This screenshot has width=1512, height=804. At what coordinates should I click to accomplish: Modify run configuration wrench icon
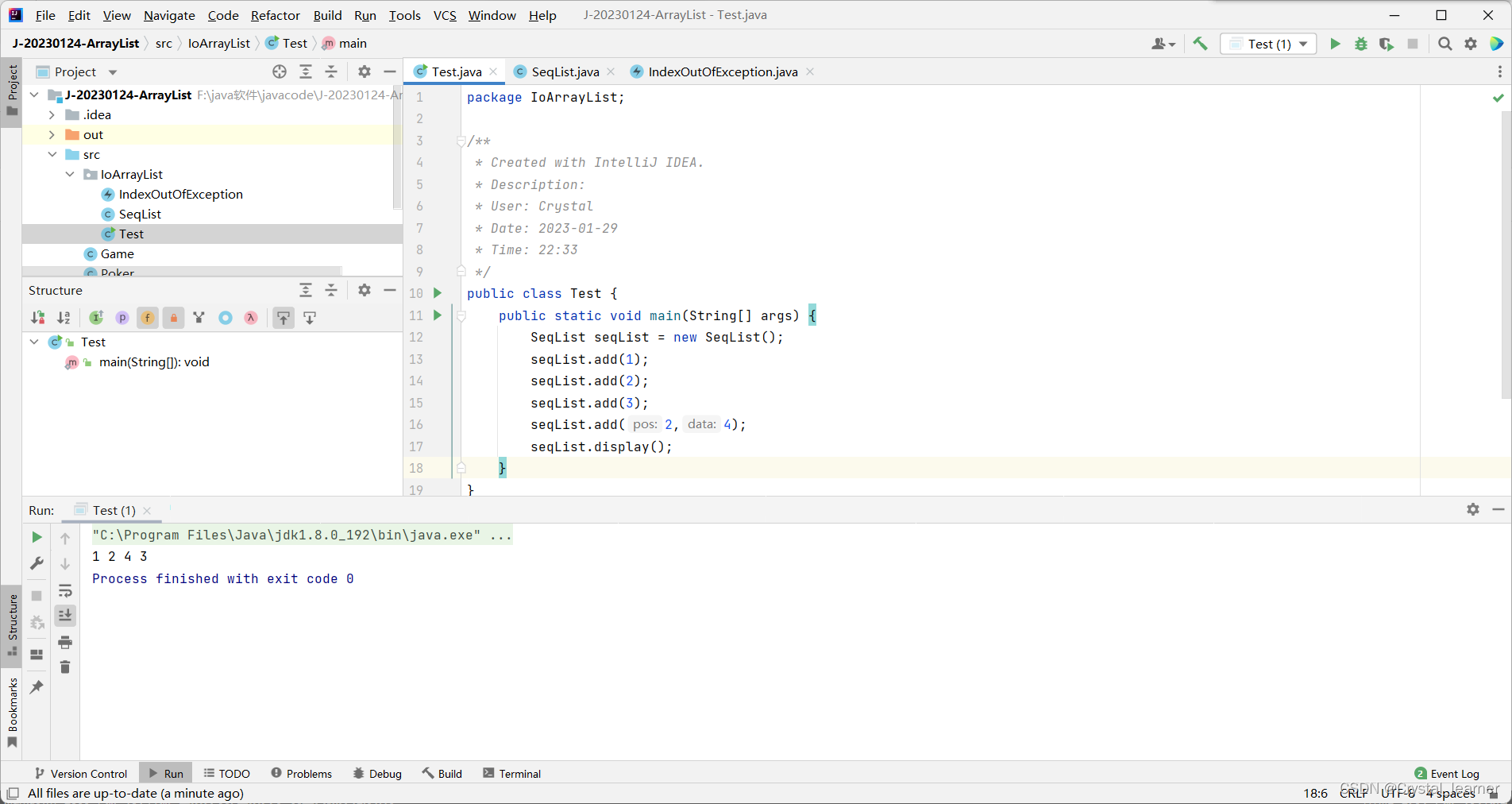(37, 563)
